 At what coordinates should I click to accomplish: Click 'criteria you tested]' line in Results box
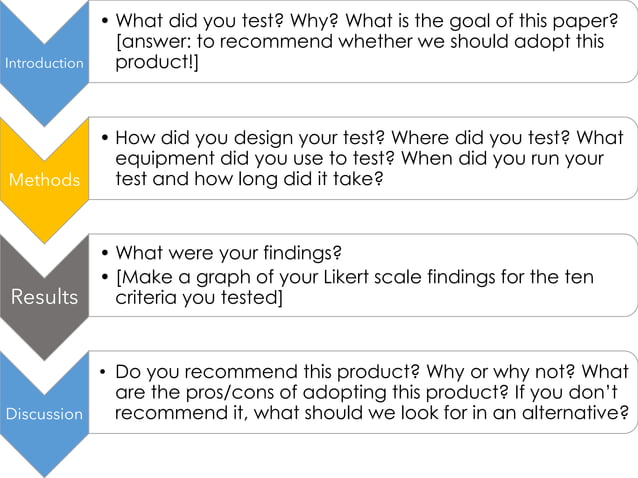point(199,297)
